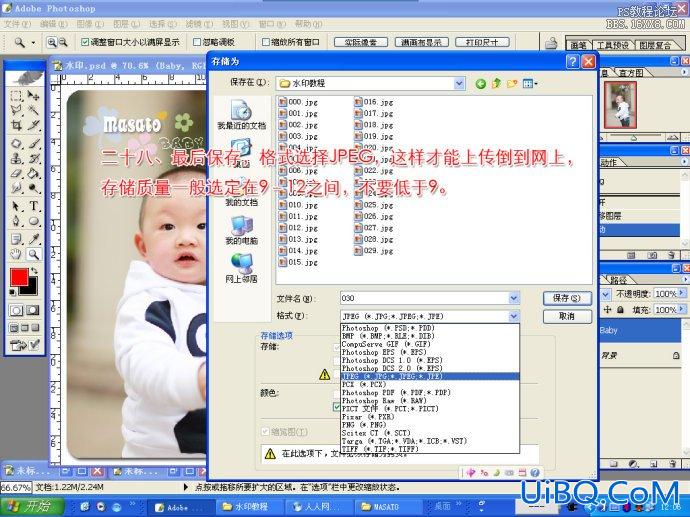
Task: Open the file name (文件名) dropdown arrow
Action: tap(514, 298)
